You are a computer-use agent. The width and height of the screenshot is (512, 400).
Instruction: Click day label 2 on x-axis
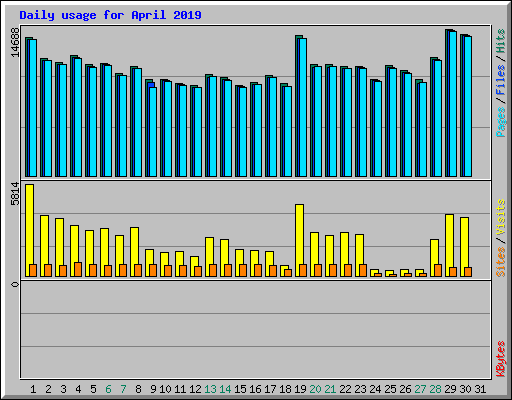48,389
